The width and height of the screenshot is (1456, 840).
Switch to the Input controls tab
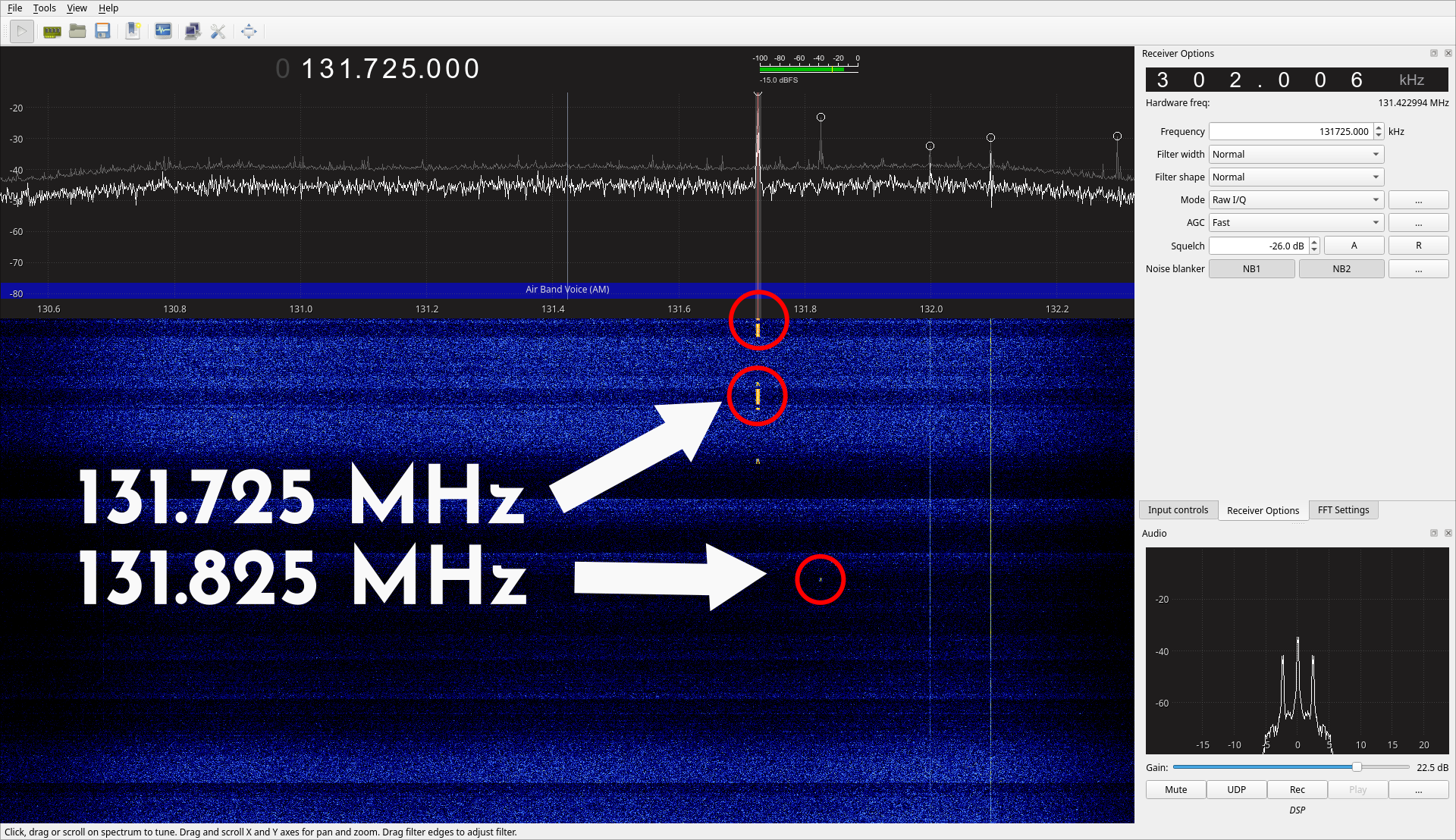[x=1178, y=510]
